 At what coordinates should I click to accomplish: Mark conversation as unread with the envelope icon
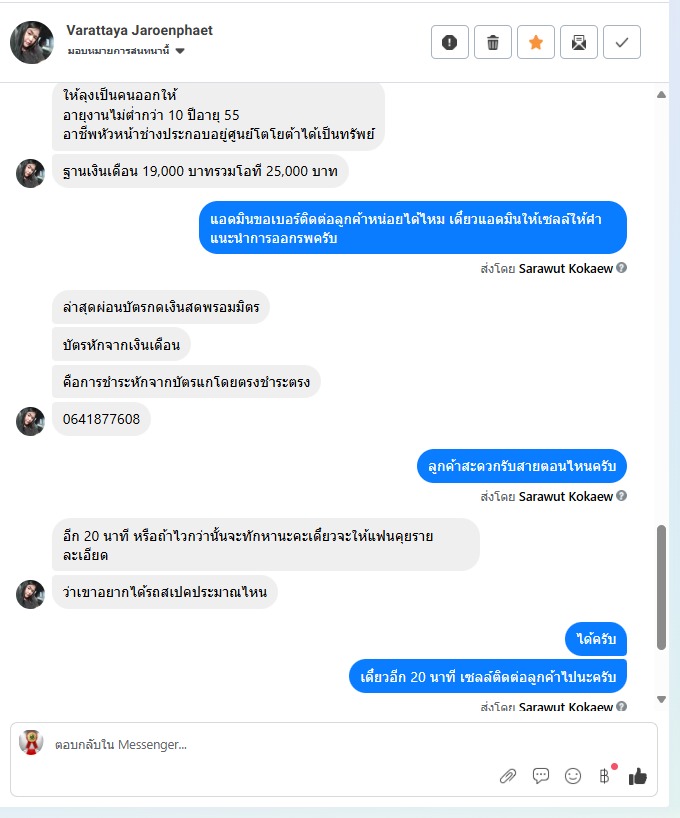click(578, 42)
